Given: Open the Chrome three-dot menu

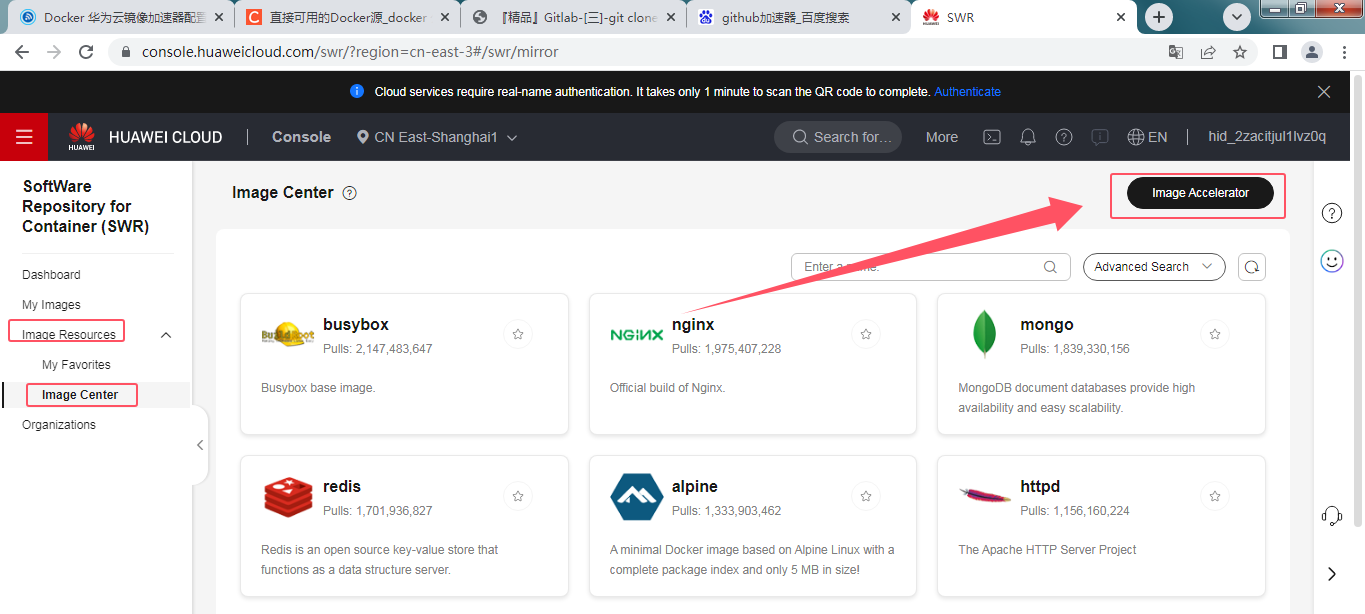Looking at the screenshot, I should click(1343, 52).
